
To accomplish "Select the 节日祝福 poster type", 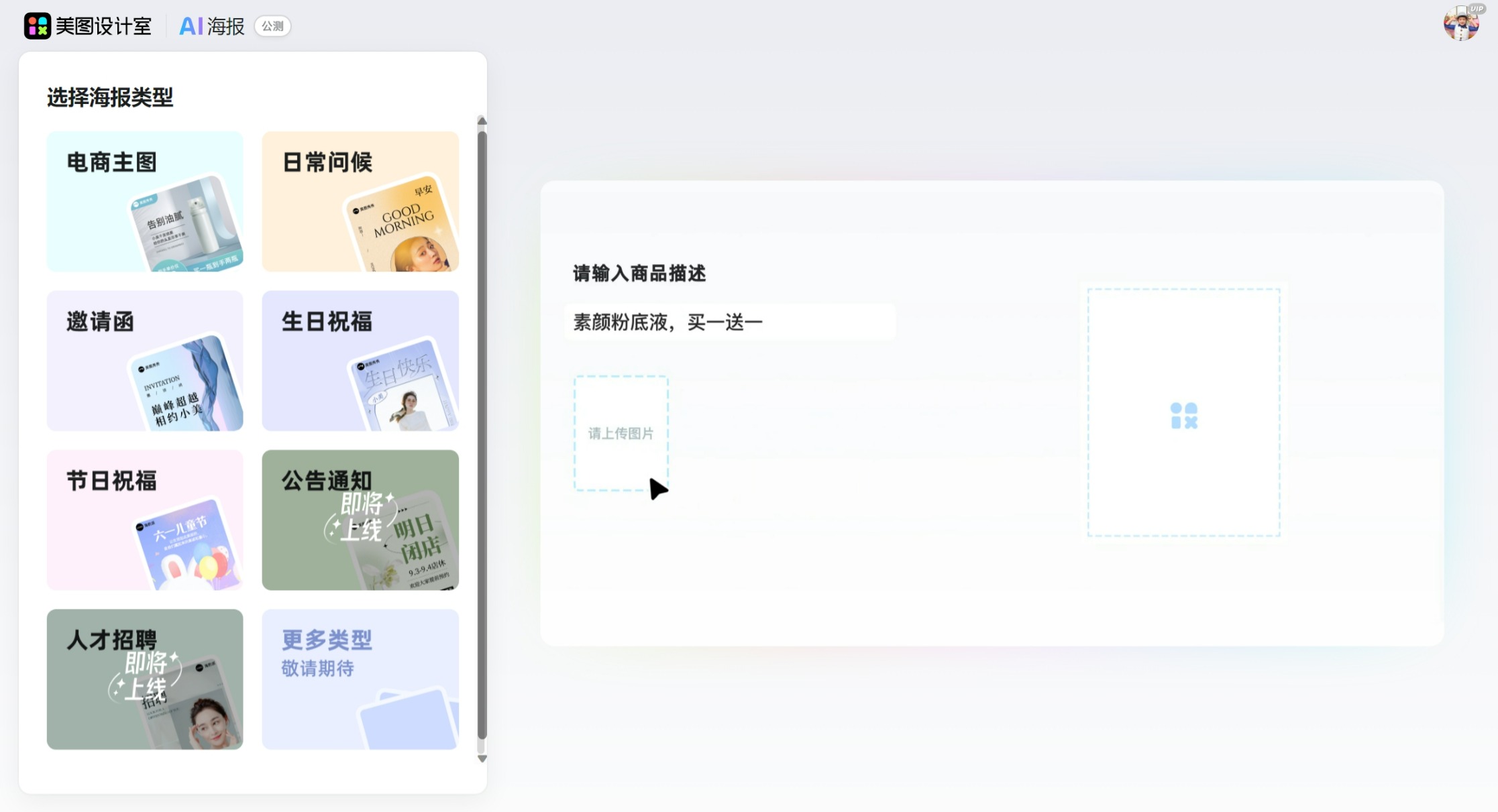I will point(144,520).
